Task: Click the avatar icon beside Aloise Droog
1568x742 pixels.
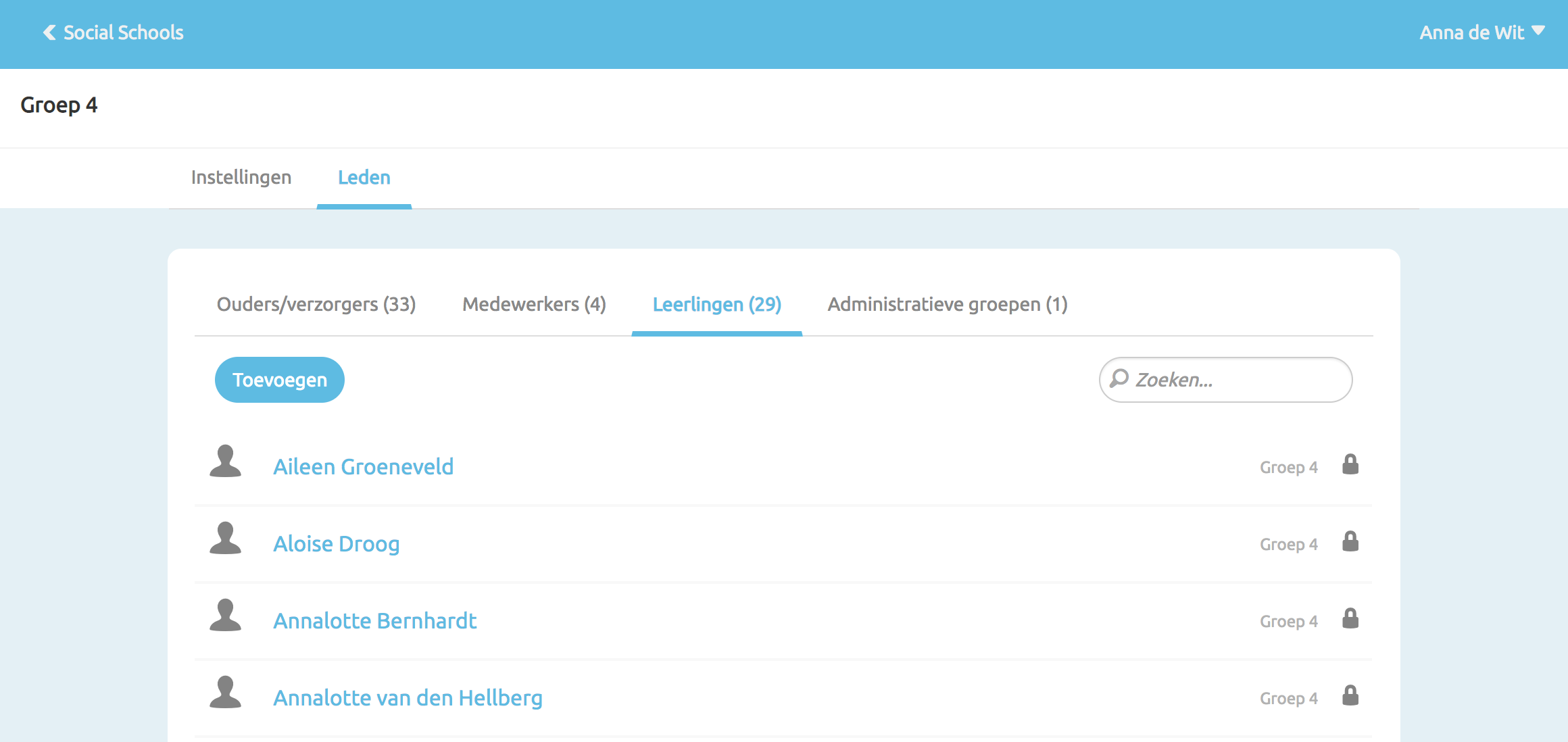Action: coord(225,539)
